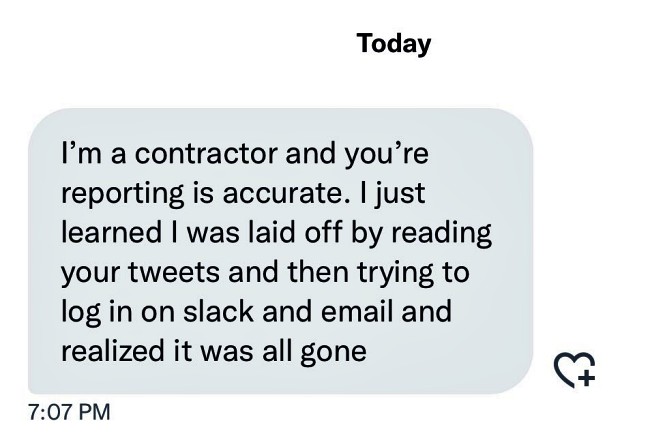The height and width of the screenshot is (438, 650).
Task: Click the words "laid off" in the message
Action: [x=295, y=232]
